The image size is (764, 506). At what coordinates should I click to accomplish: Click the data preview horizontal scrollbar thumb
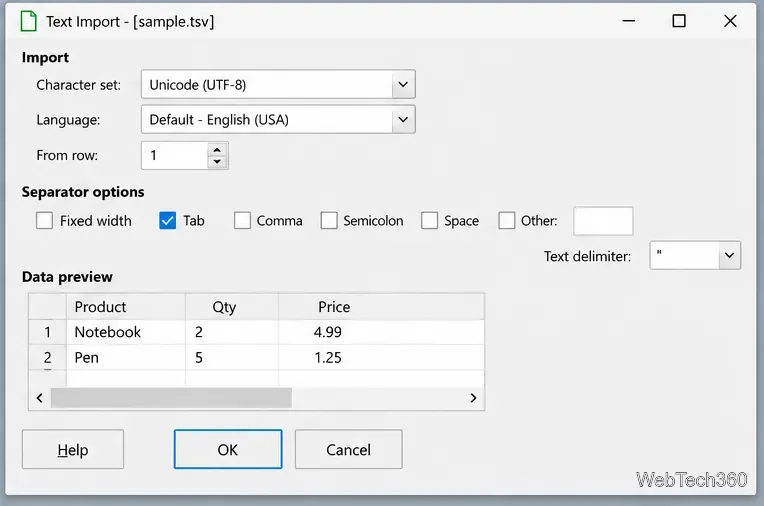pos(171,398)
